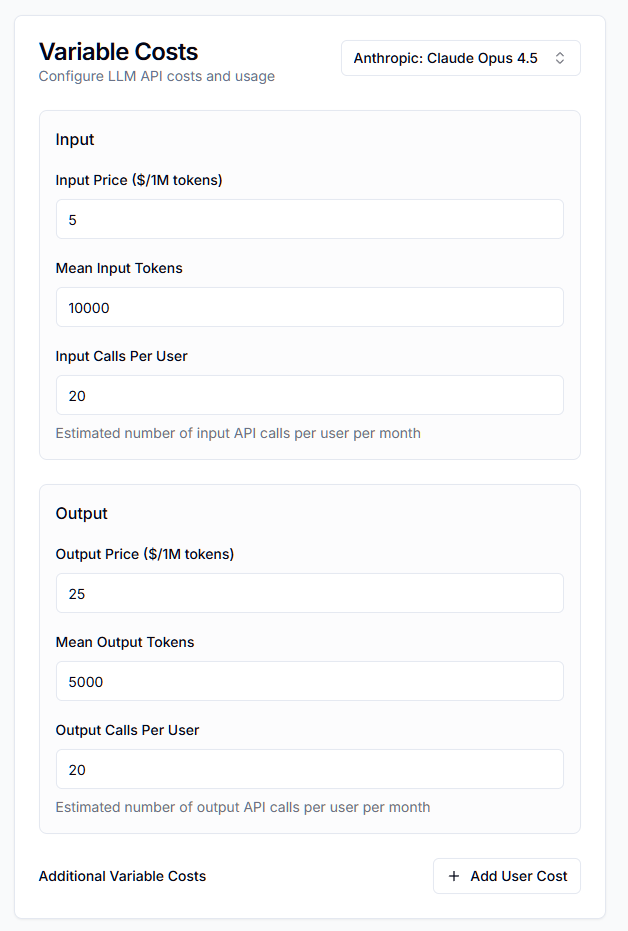Open the Anthropic: Claude Opus 4.5 model dropdown

coord(460,57)
